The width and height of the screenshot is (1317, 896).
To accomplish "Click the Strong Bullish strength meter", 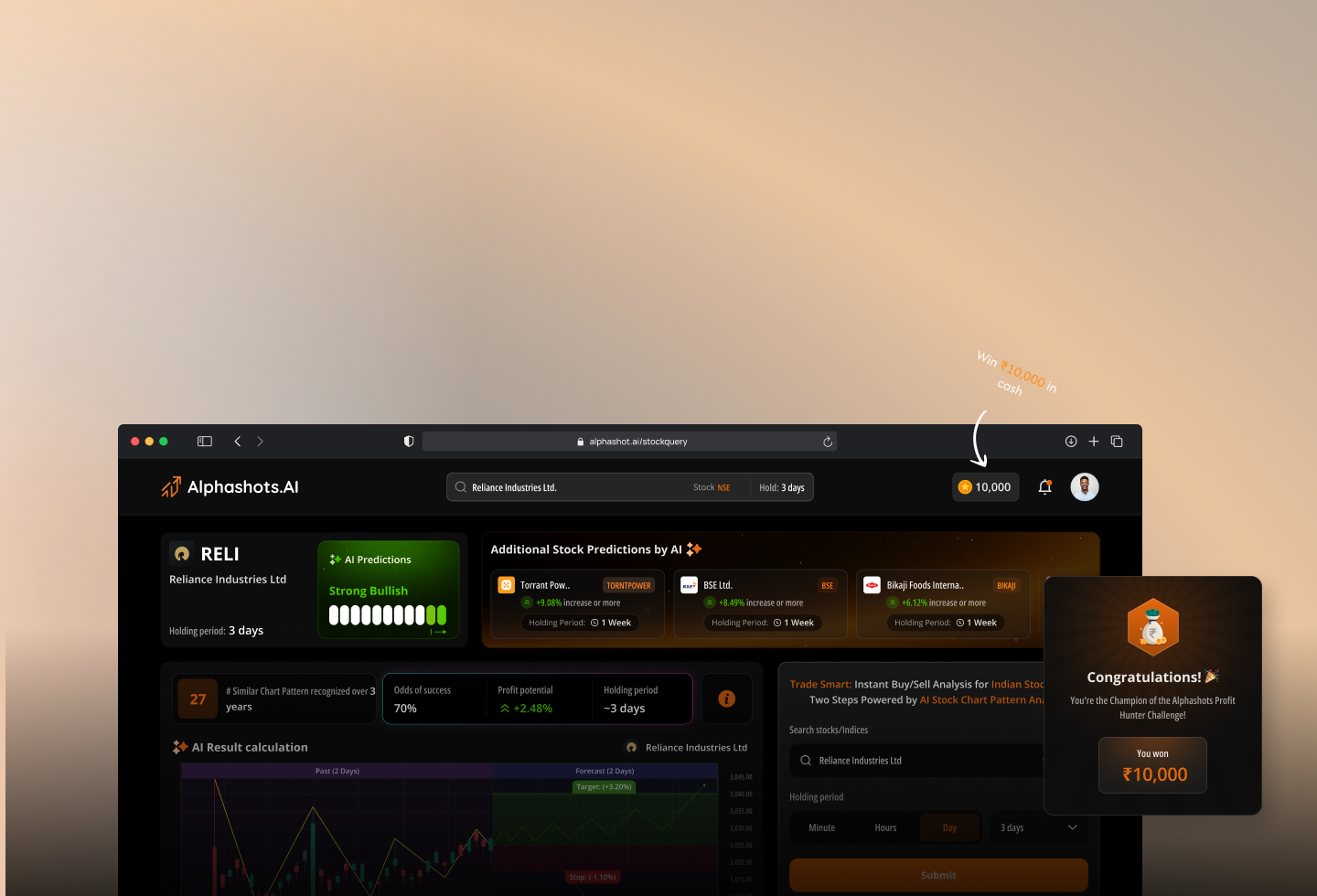I will click(x=388, y=615).
